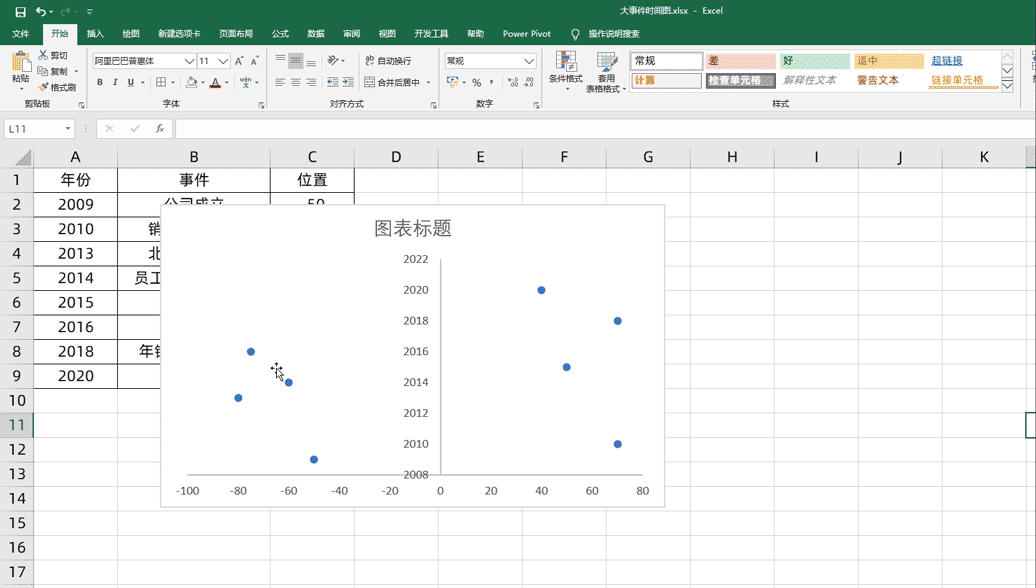The image size is (1036, 588).
Task: Click the font color A icon
Action: pyautogui.click(x=215, y=82)
